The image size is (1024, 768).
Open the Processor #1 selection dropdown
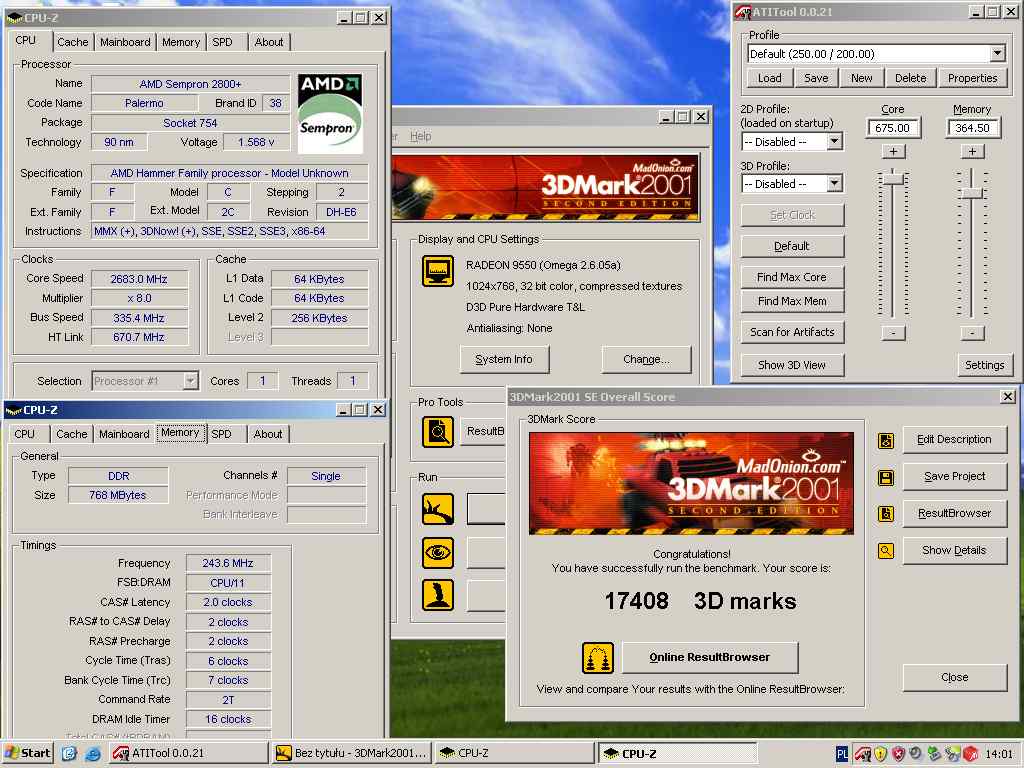coord(190,381)
